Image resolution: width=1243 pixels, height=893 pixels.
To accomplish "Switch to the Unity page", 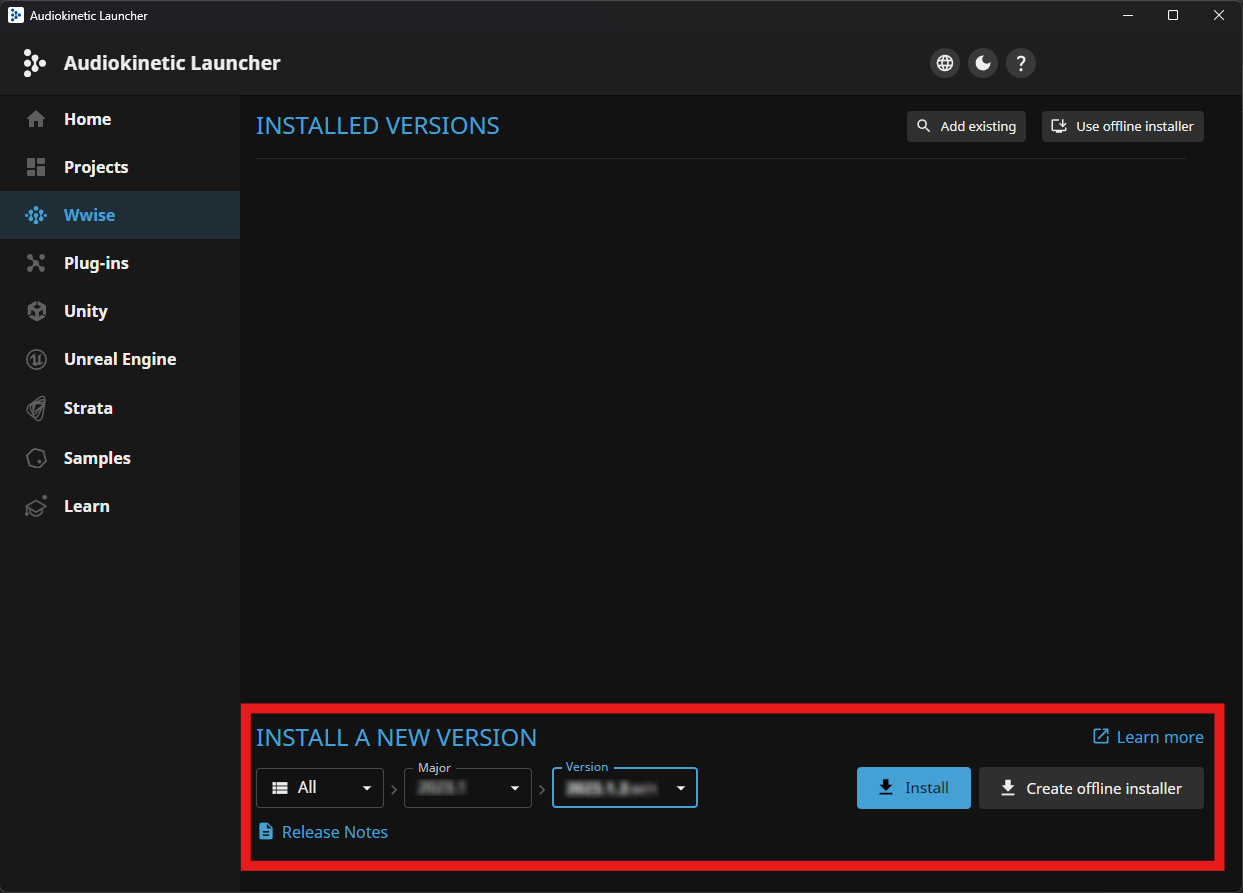I will click(x=120, y=311).
